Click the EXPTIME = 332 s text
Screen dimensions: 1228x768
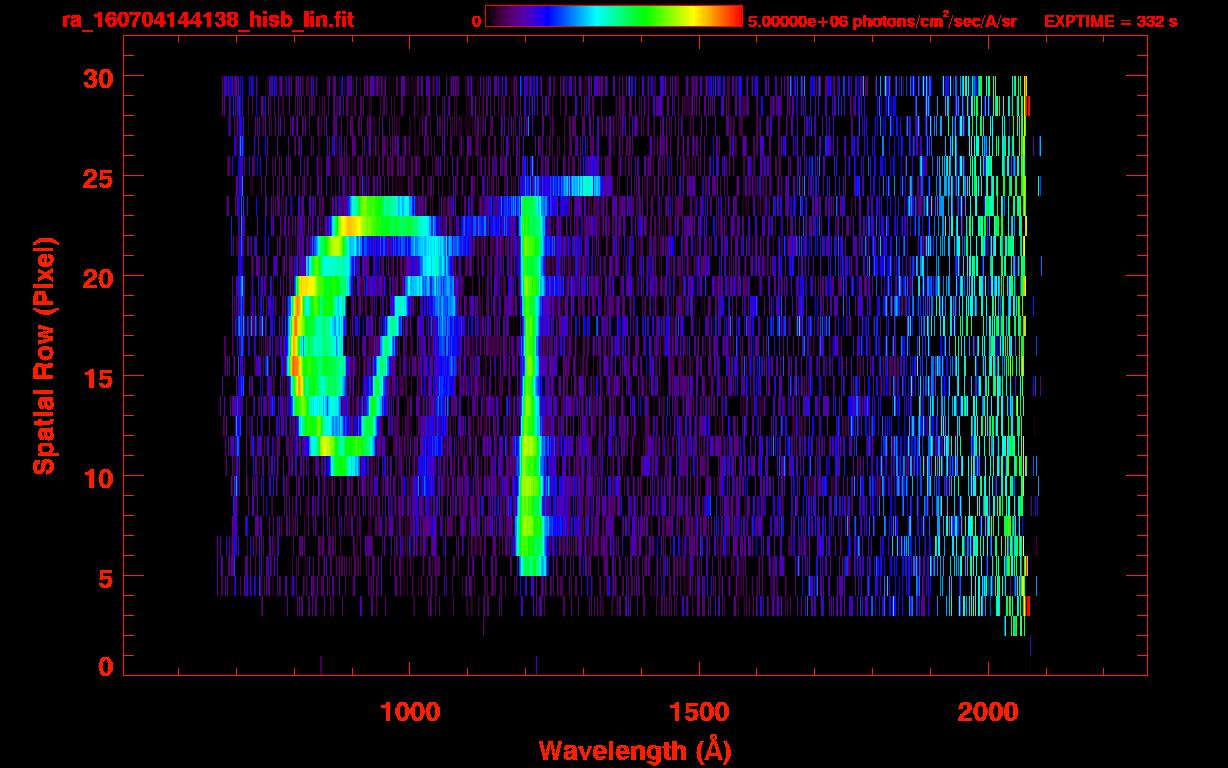(x=1110, y=21)
